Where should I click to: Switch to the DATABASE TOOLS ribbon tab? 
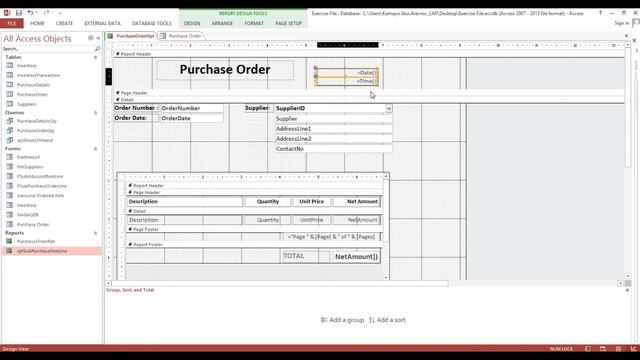[x=152, y=23]
